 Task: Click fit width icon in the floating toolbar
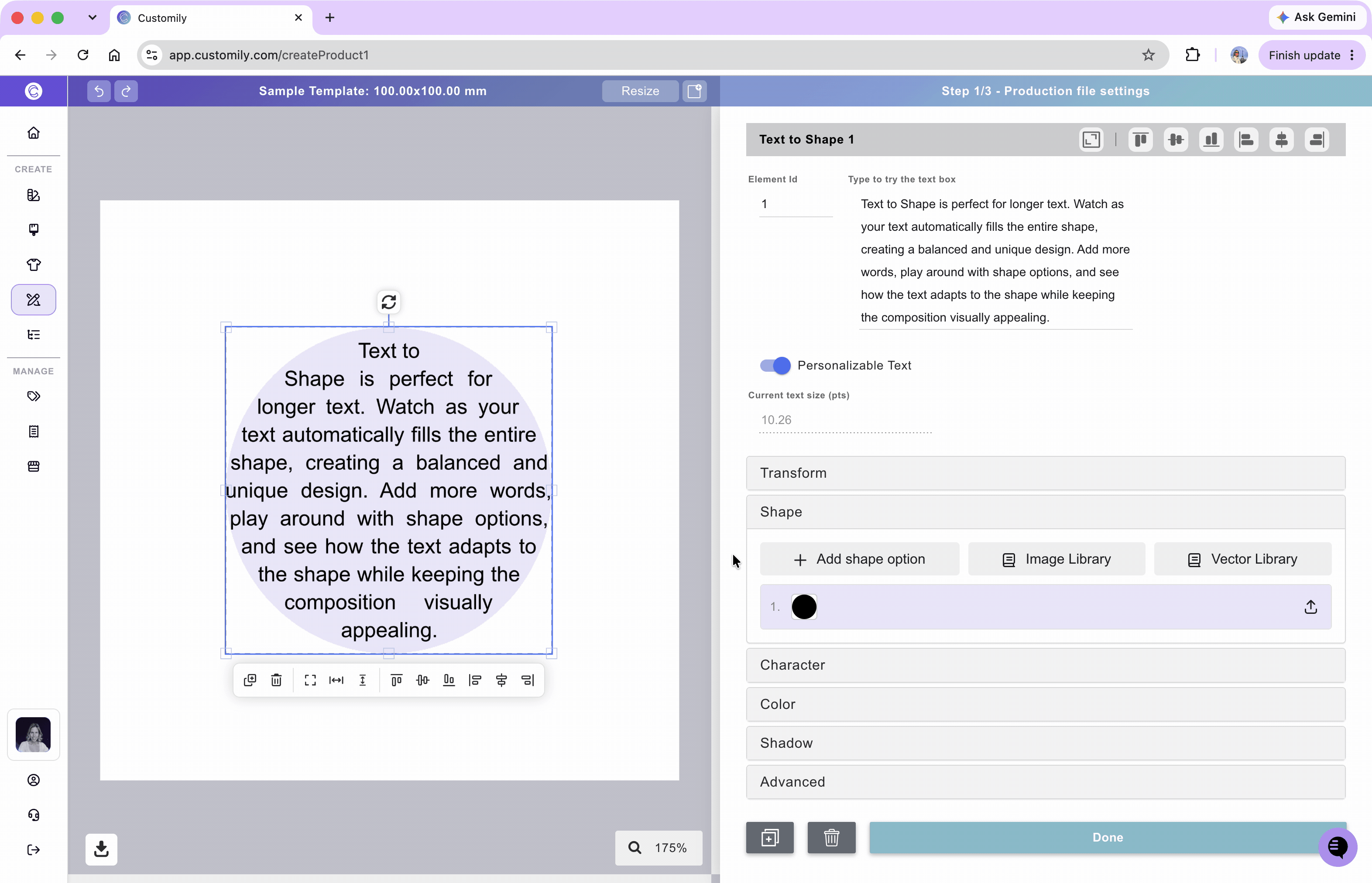pos(337,680)
